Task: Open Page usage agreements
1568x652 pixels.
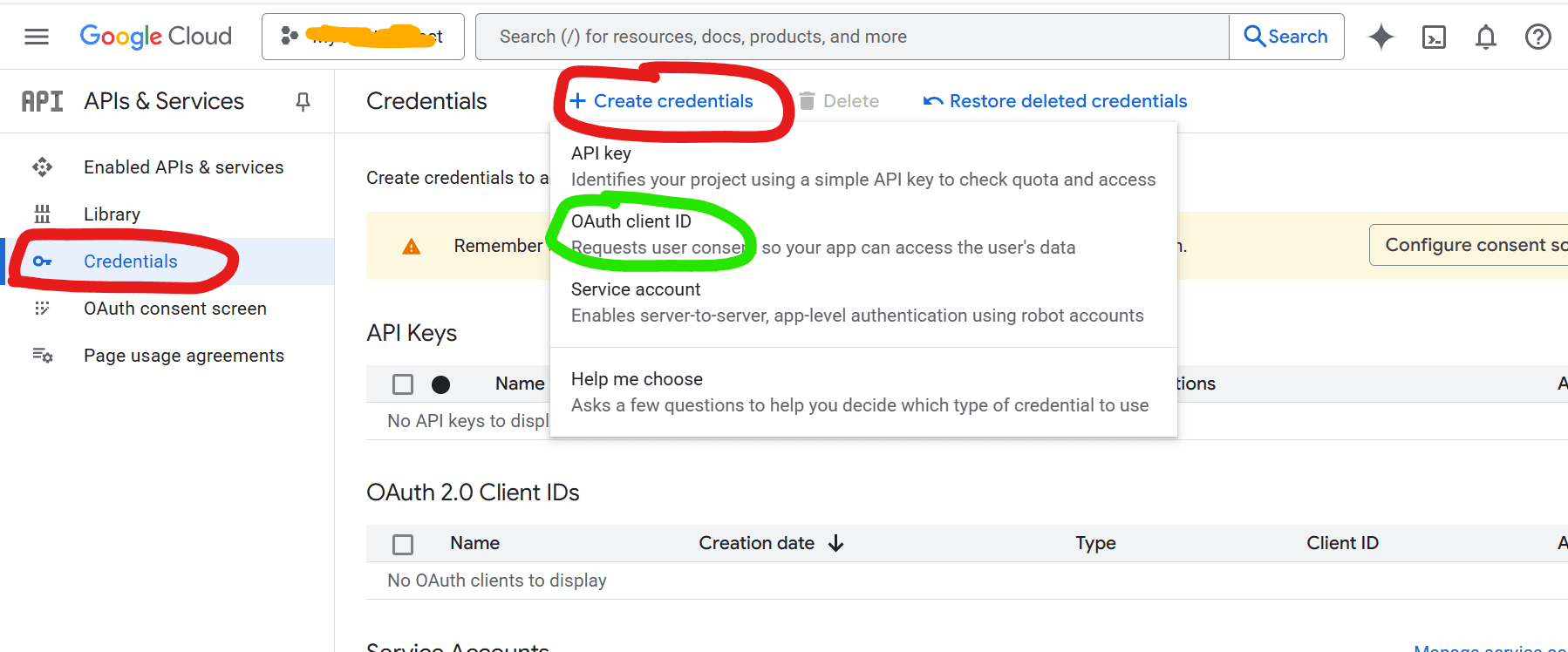Action: click(184, 356)
